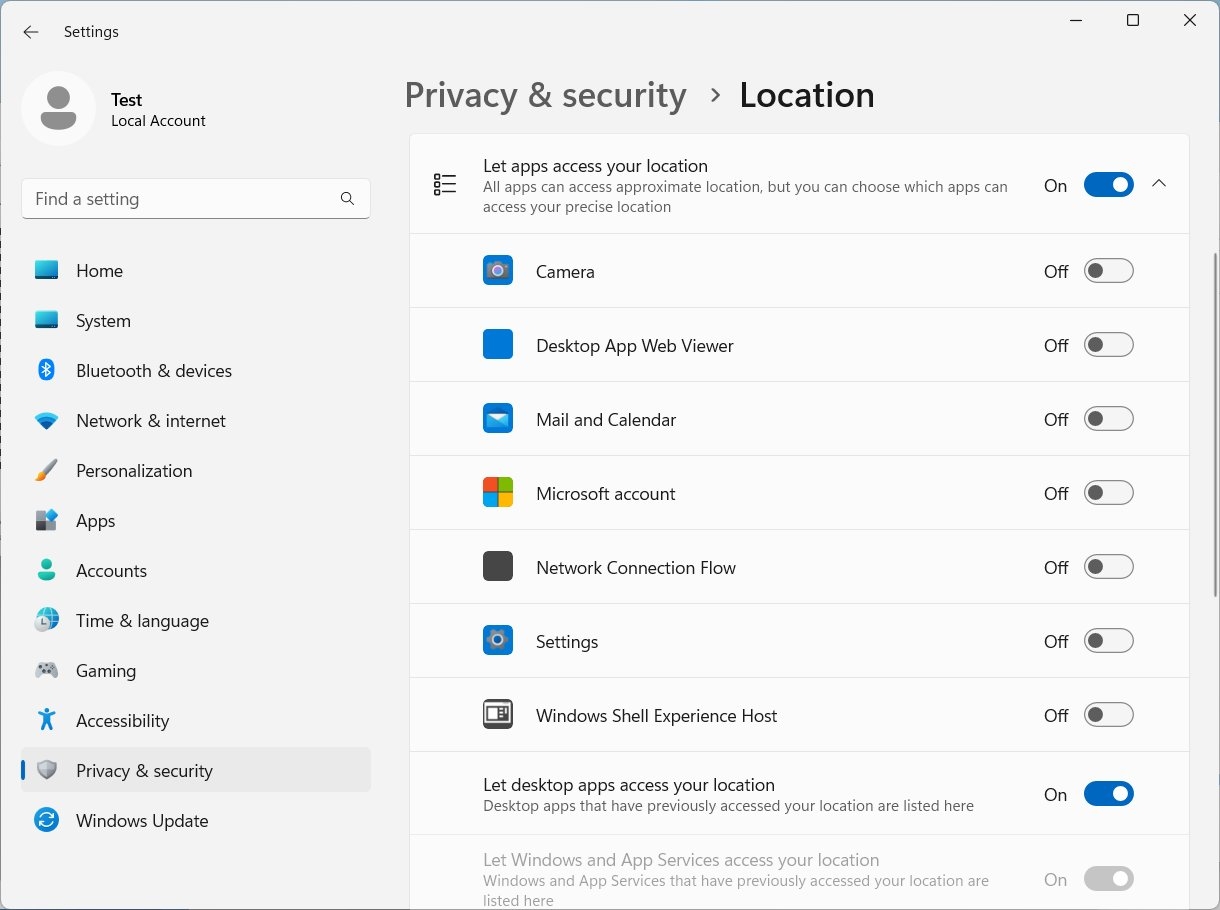
Task: Click the Settings gear app icon
Action: (498, 641)
